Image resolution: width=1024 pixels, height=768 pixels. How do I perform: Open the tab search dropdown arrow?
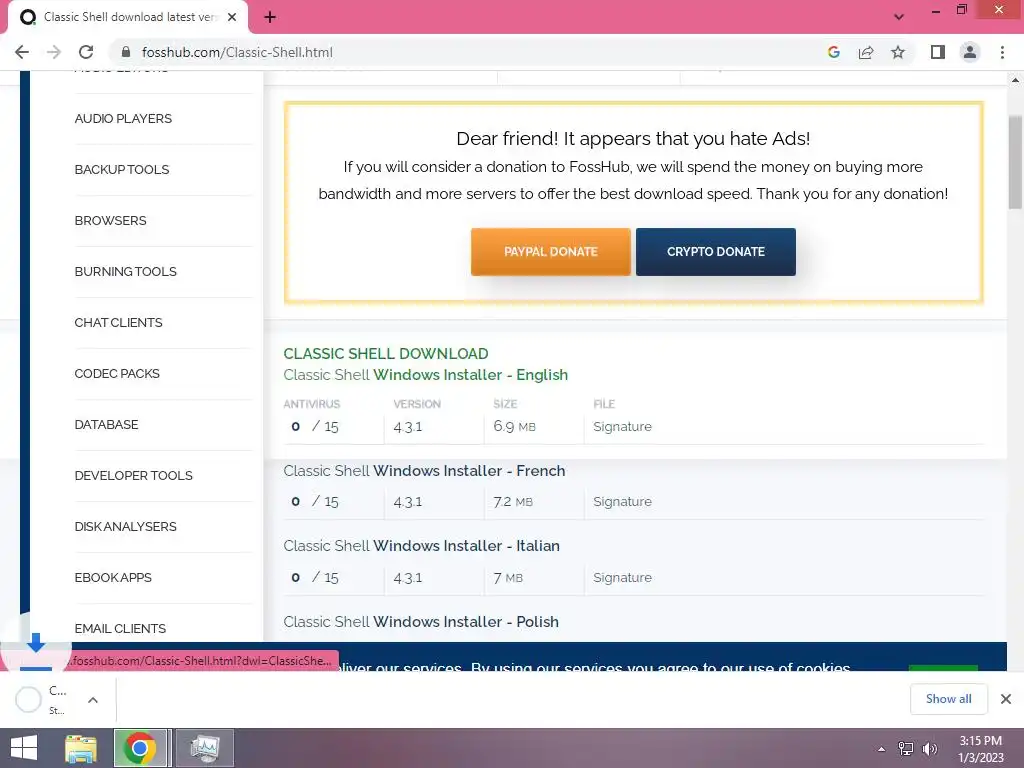tap(899, 16)
